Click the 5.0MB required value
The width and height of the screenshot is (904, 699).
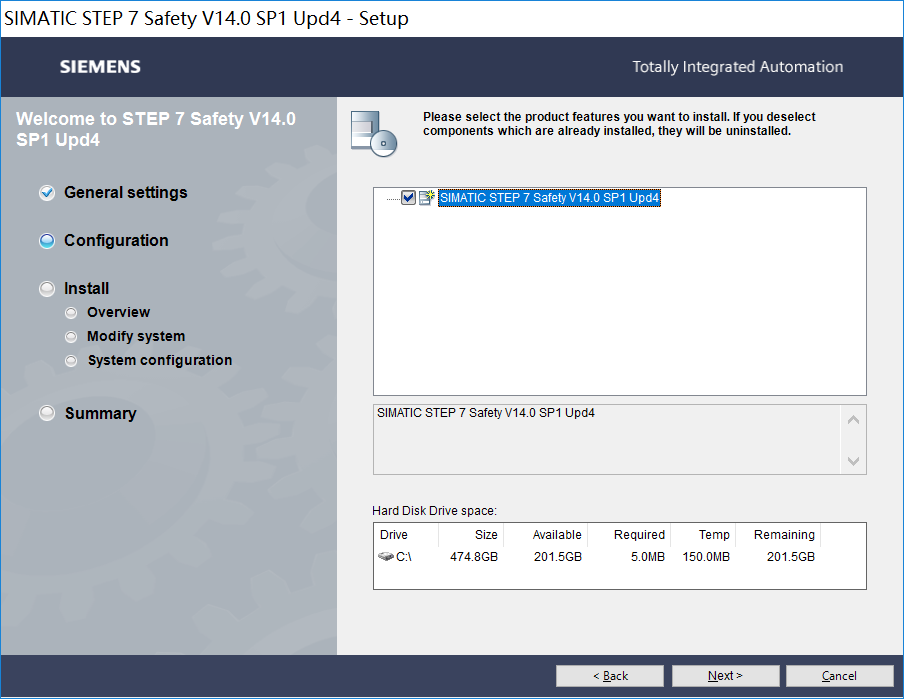(648, 557)
